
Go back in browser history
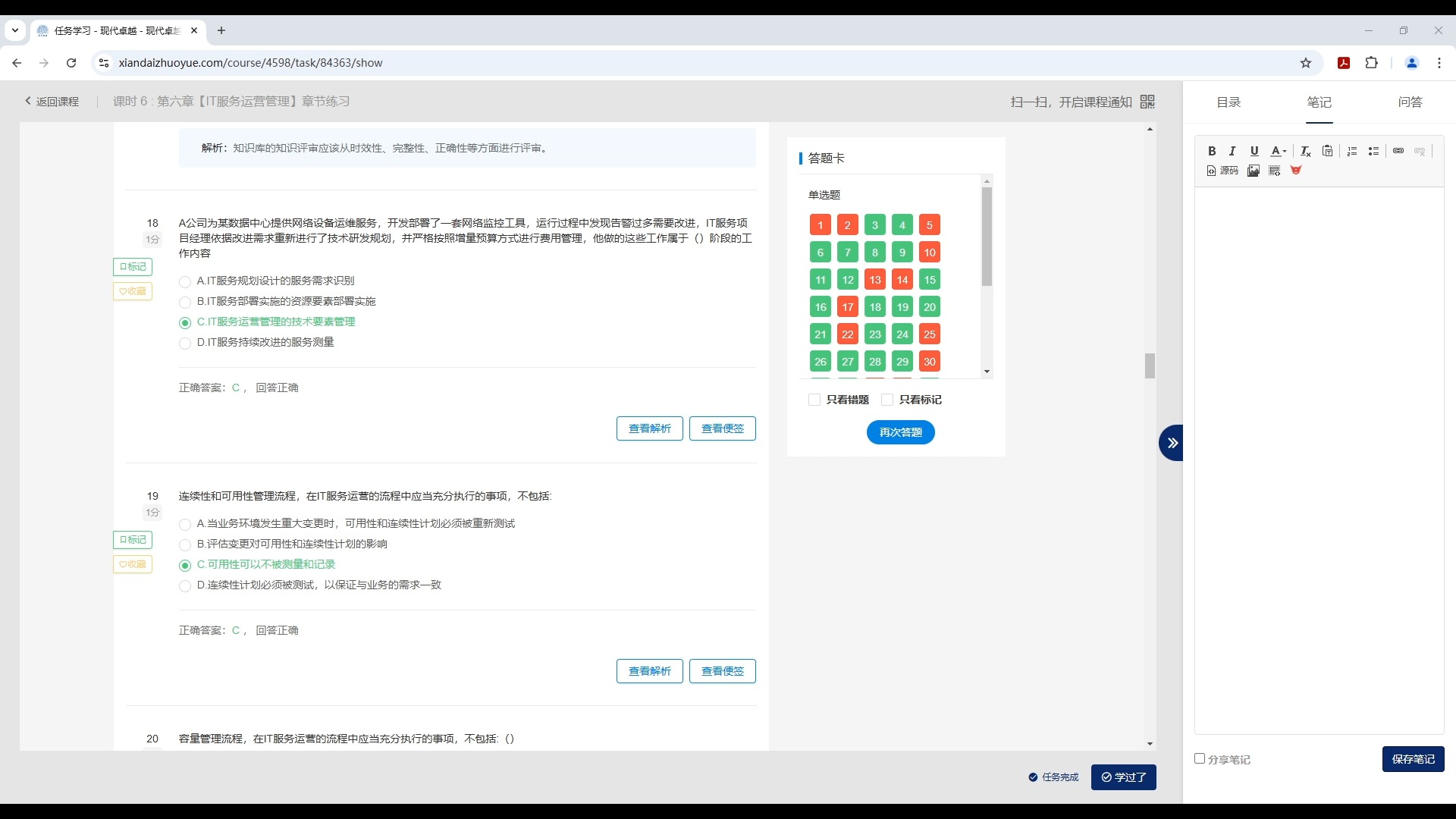pyautogui.click(x=17, y=63)
